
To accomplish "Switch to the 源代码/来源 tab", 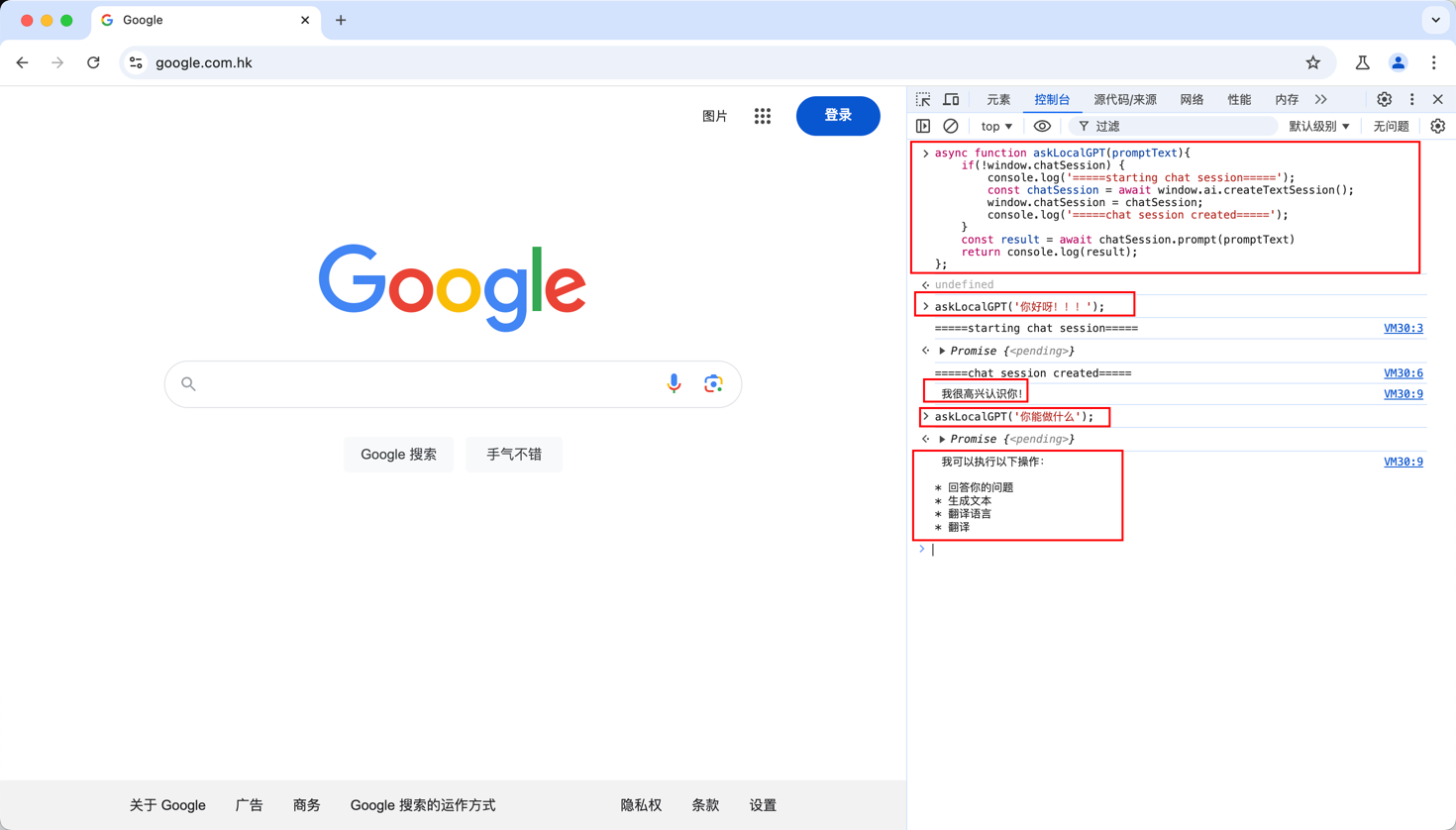I will (1125, 99).
